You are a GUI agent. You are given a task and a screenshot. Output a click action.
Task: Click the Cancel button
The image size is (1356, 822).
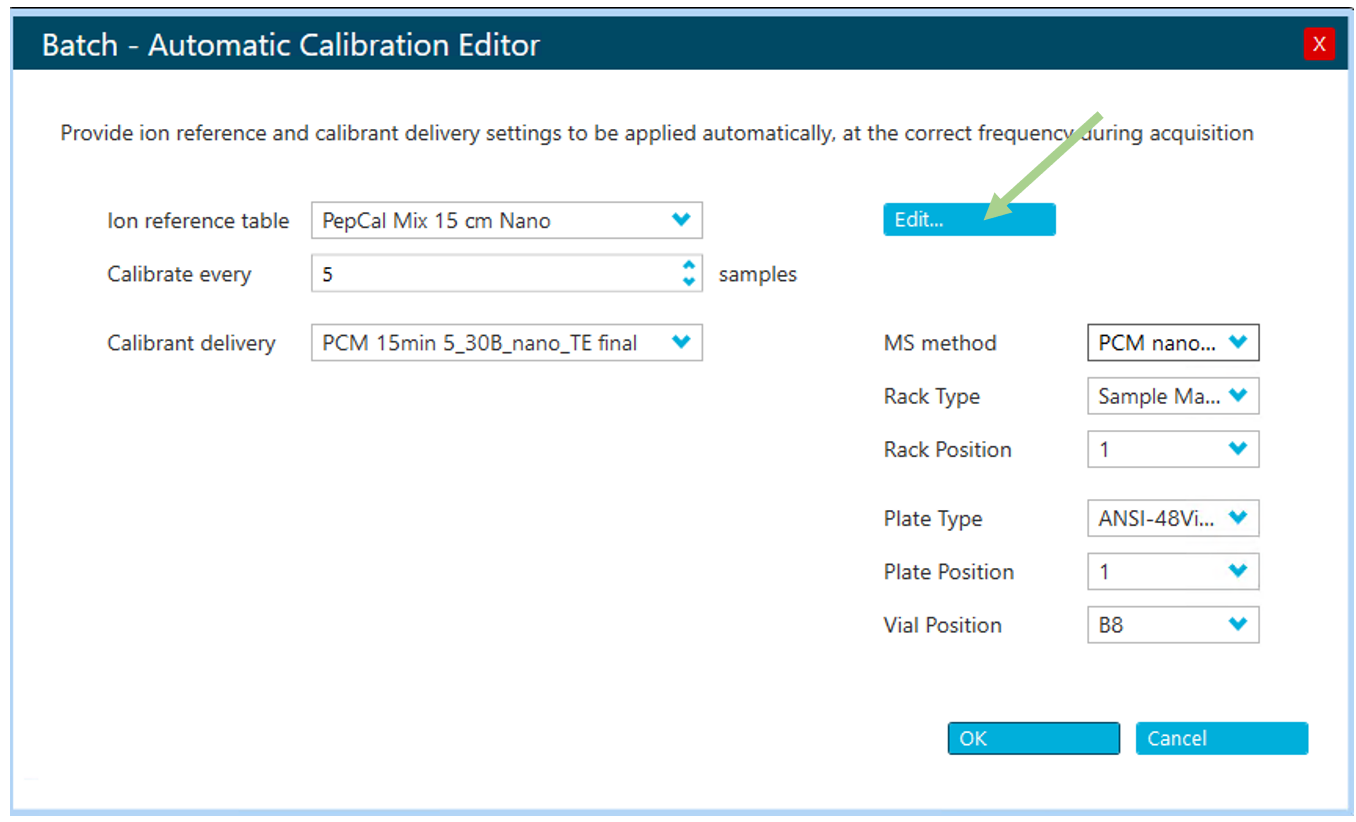click(x=1221, y=739)
